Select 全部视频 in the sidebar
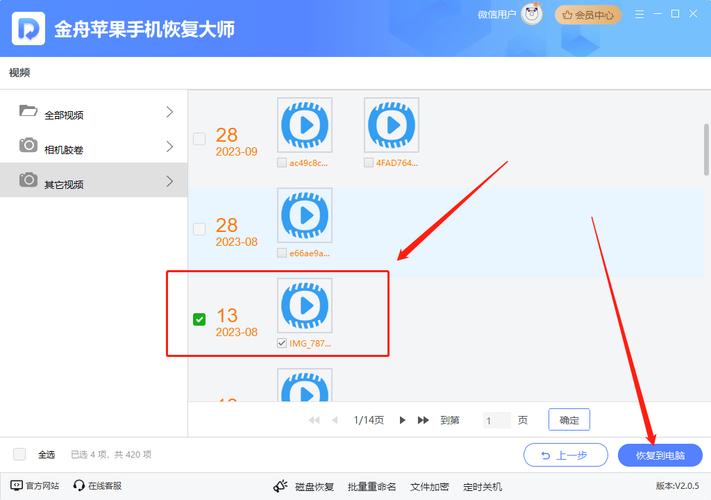 [93, 112]
